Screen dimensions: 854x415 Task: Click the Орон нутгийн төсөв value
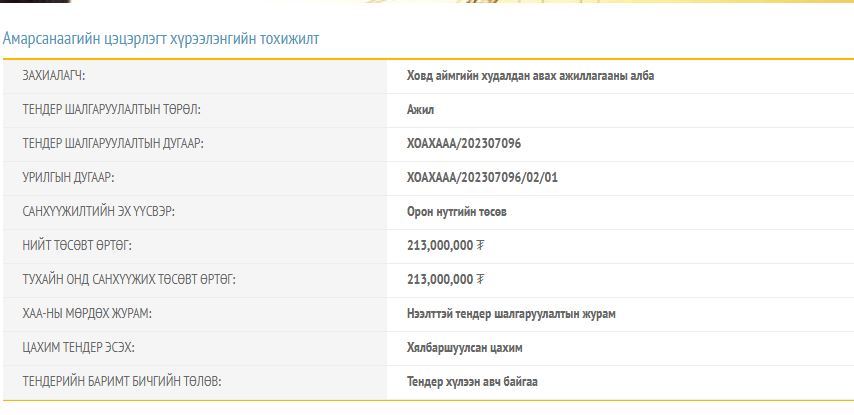click(457, 212)
